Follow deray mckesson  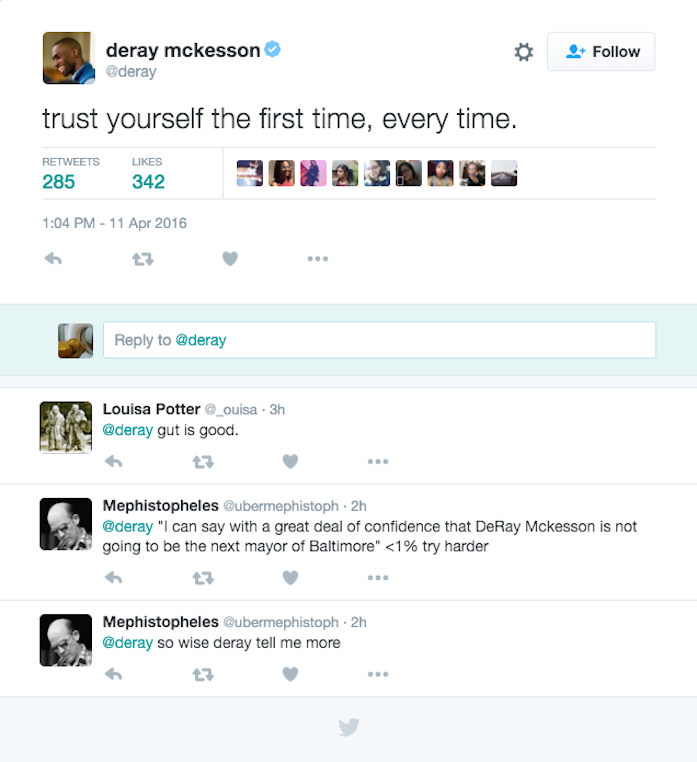[601, 52]
